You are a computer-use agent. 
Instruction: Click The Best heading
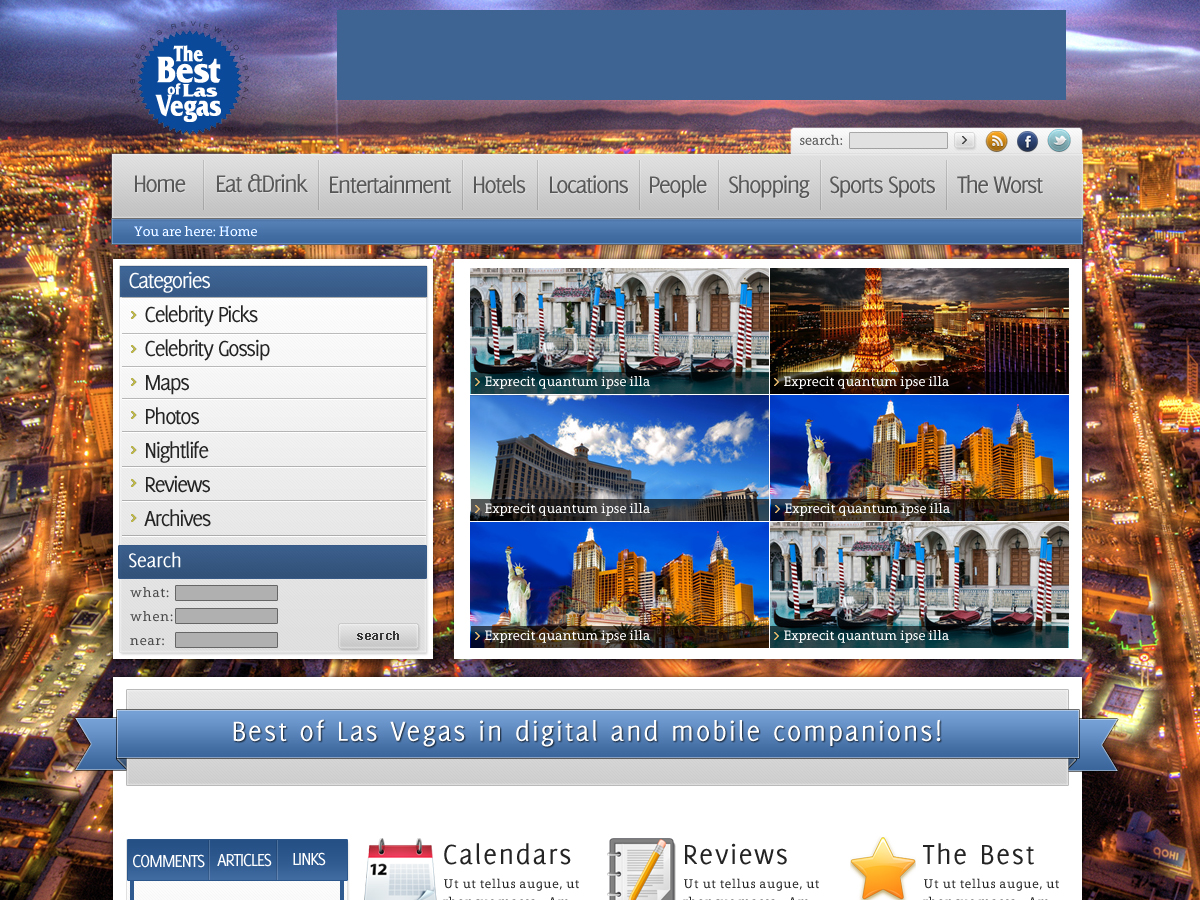pyautogui.click(x=979, y=855)
